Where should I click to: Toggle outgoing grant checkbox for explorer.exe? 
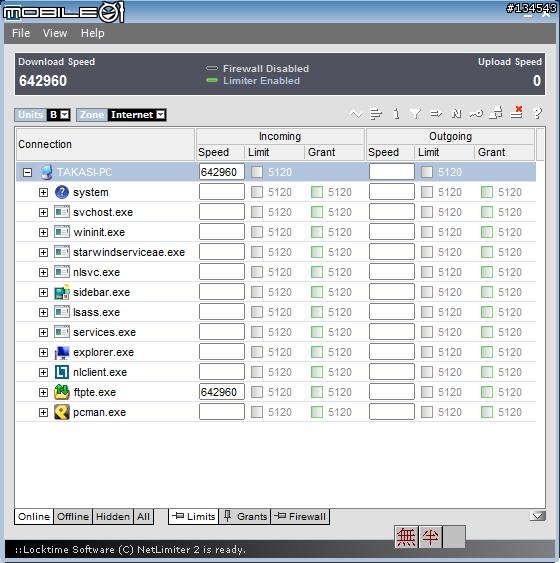coord(486,352)
